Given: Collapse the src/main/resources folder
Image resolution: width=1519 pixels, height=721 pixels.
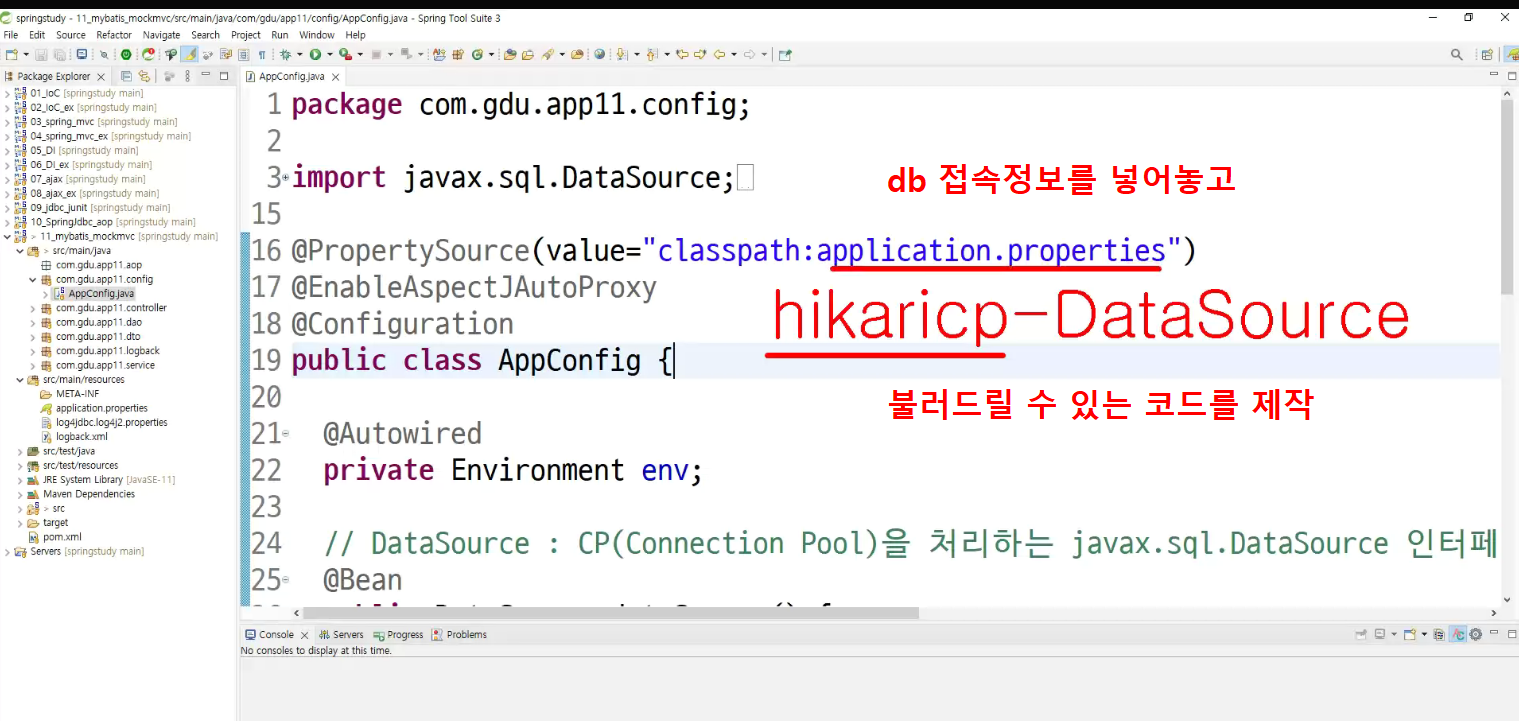Looking at the screenshot, I should 20,380.
